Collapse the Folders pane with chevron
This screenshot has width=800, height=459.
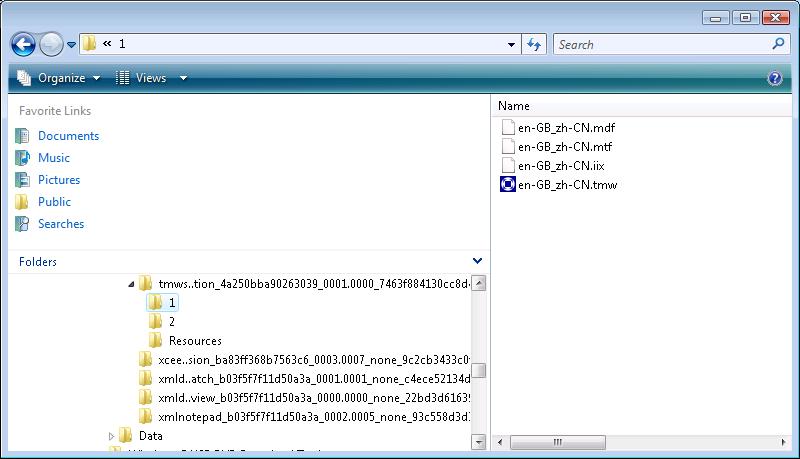477,261
